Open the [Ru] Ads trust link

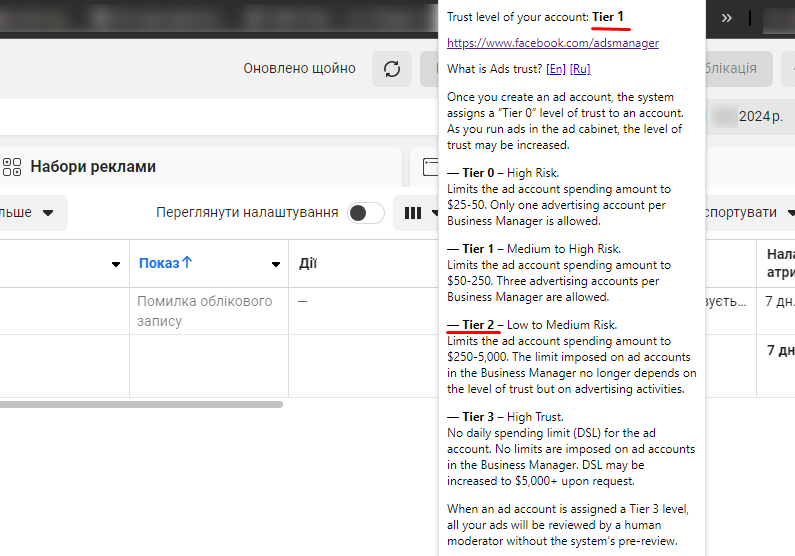[580, 69]
